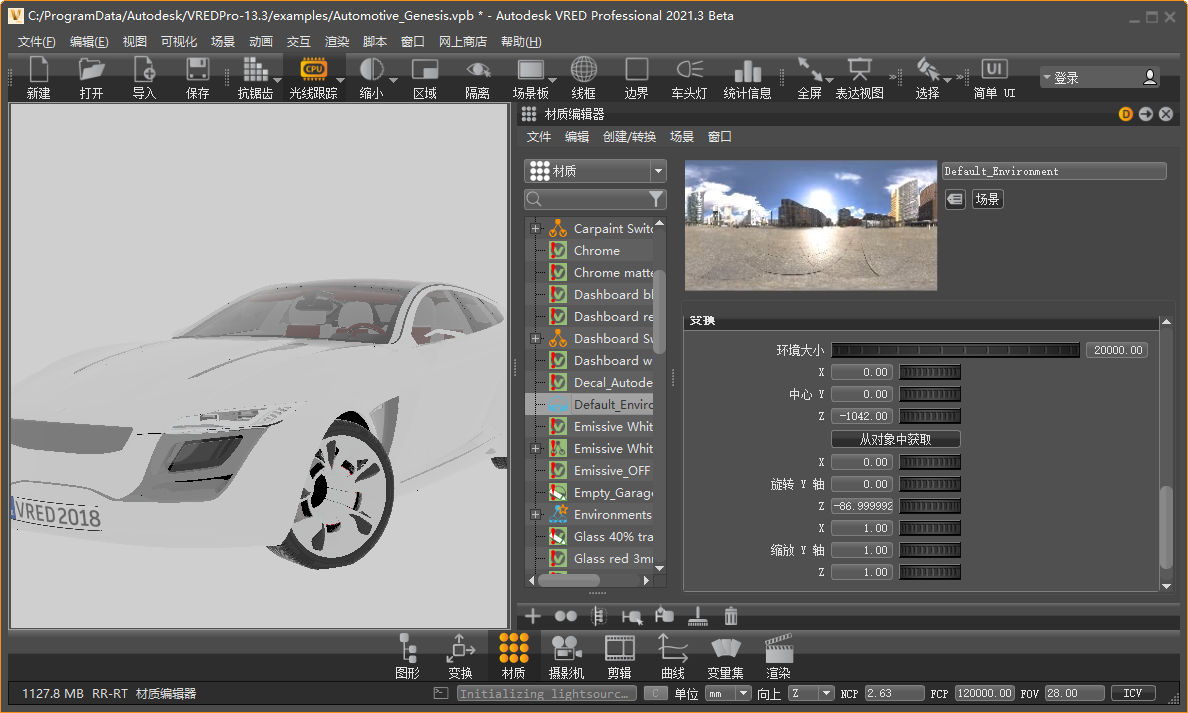The image size is (1188, 713).
Task: Click the Isolate (隔离) eye icon
Action: click(x=478, y=70)
